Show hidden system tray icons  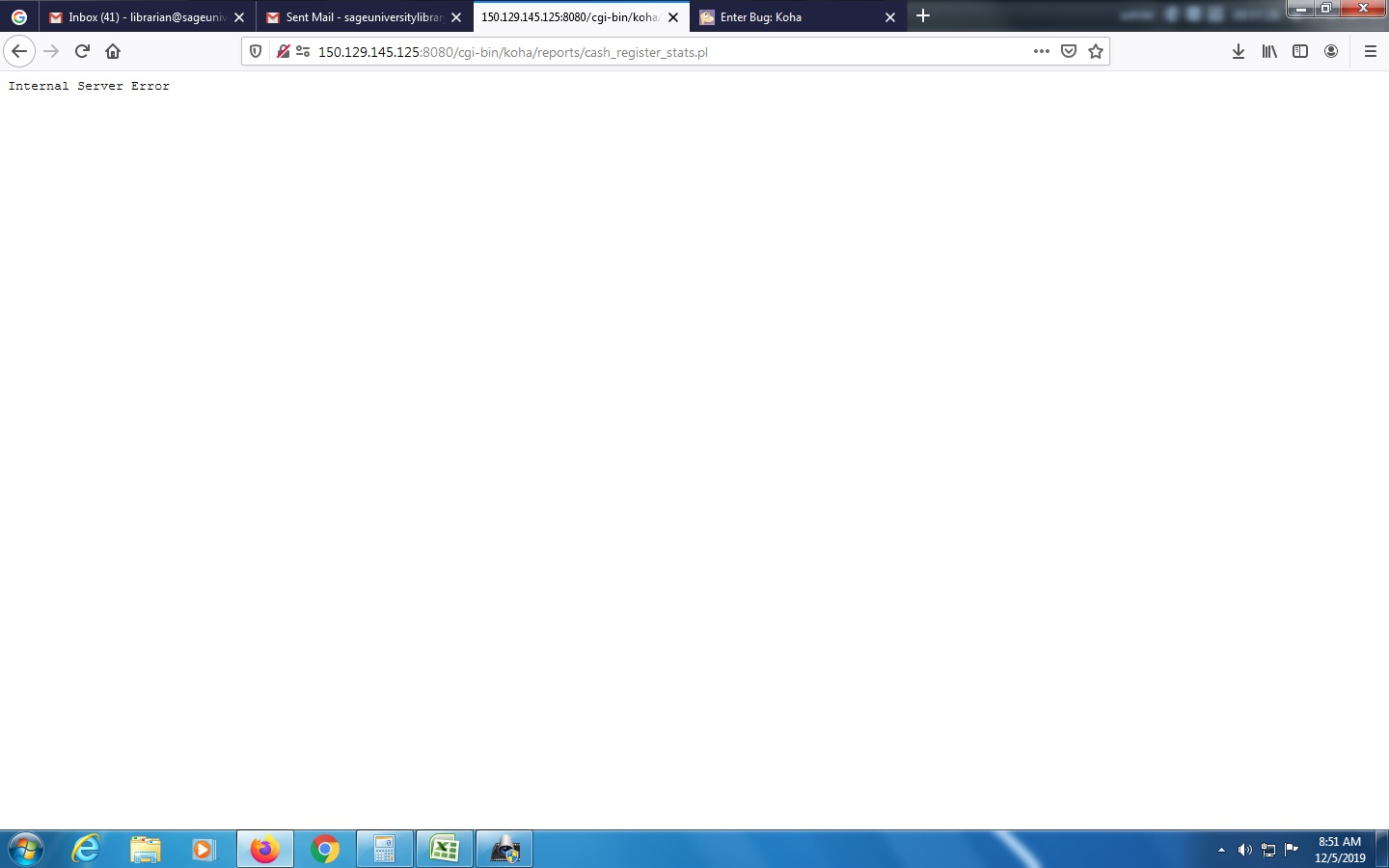(1221, 850)
